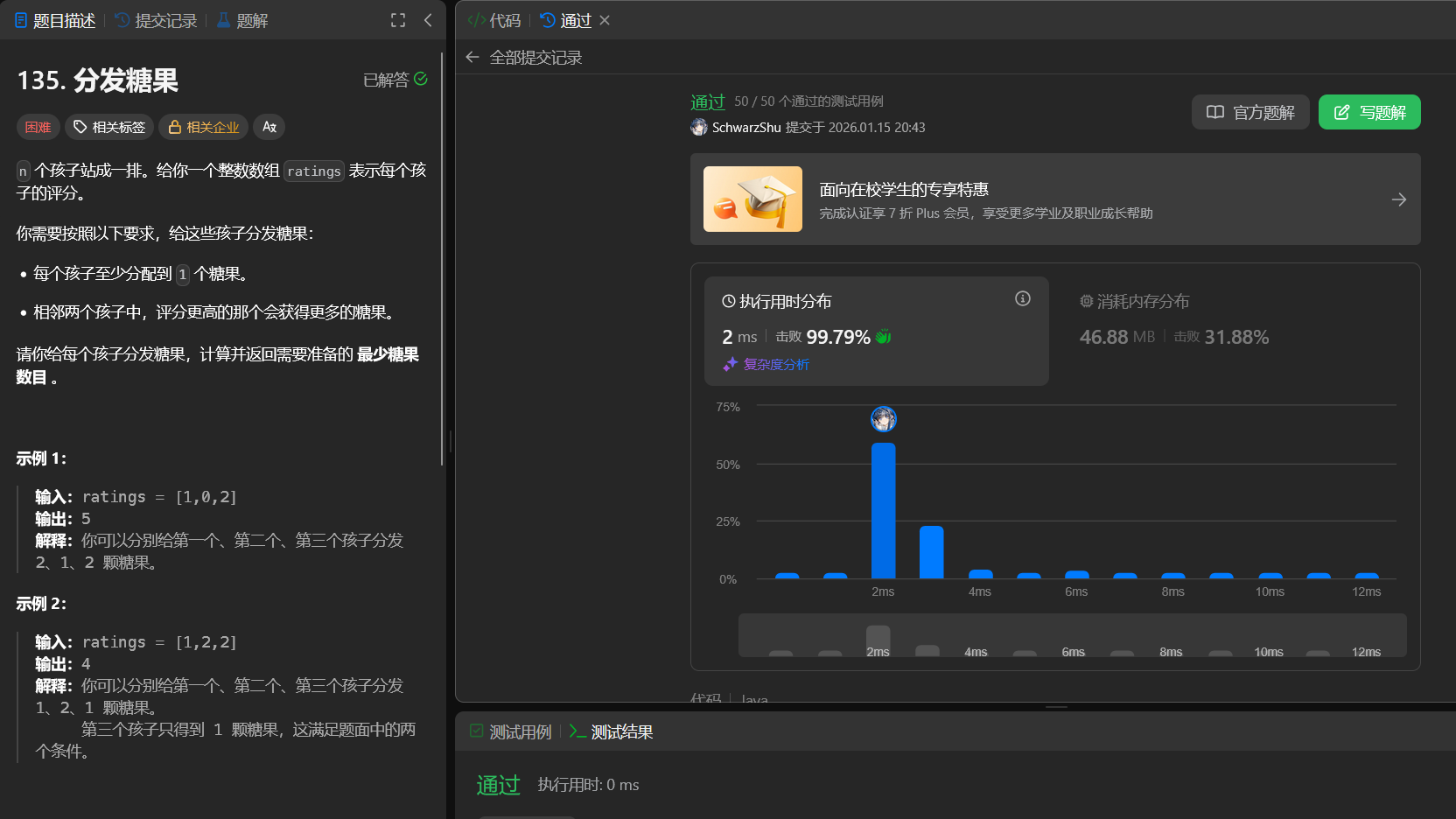
Task: Open the 代码 code tab
Action: tap(495, 20)
